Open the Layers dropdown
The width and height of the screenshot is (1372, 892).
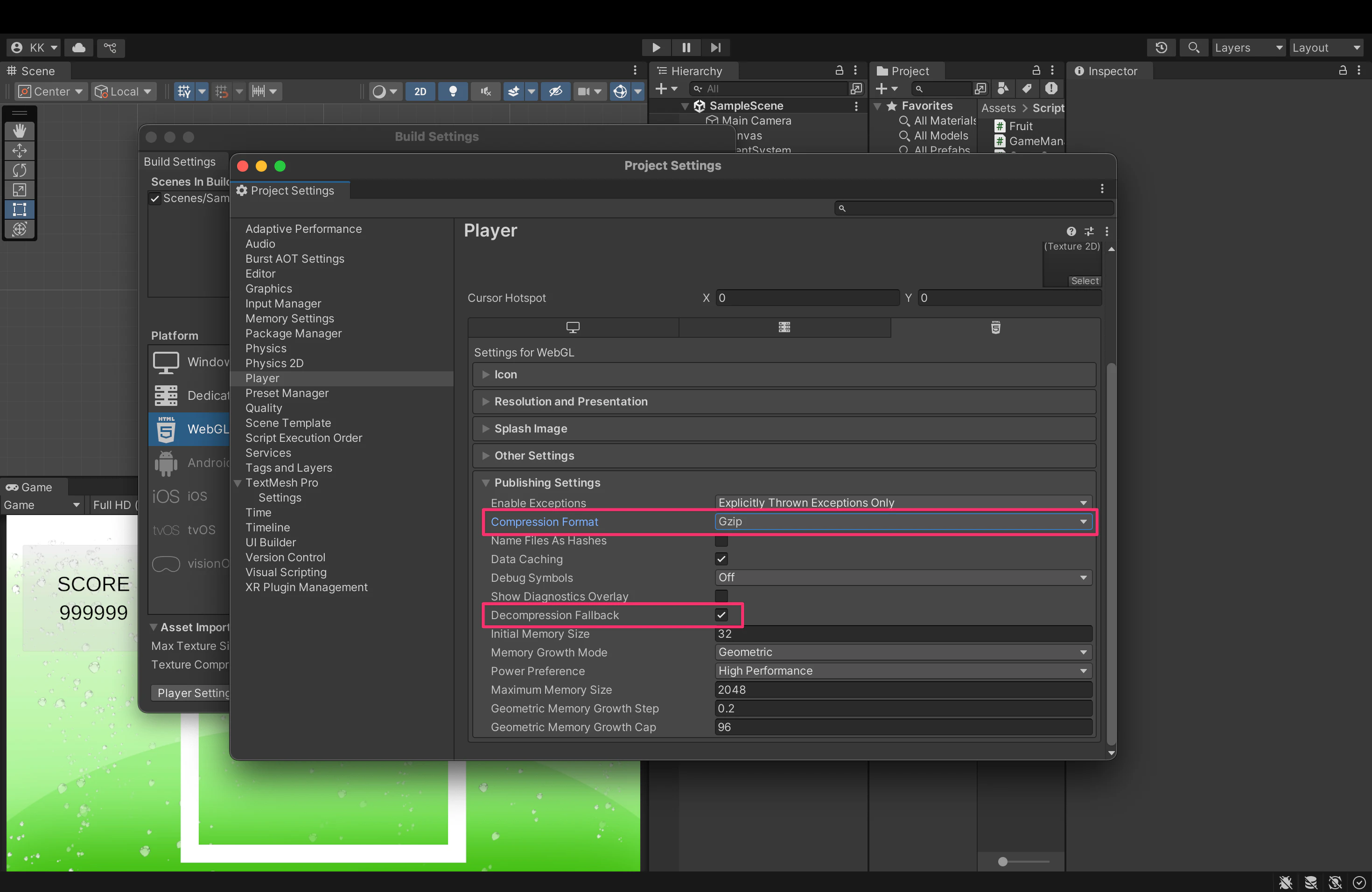[x=1248, y=48]
